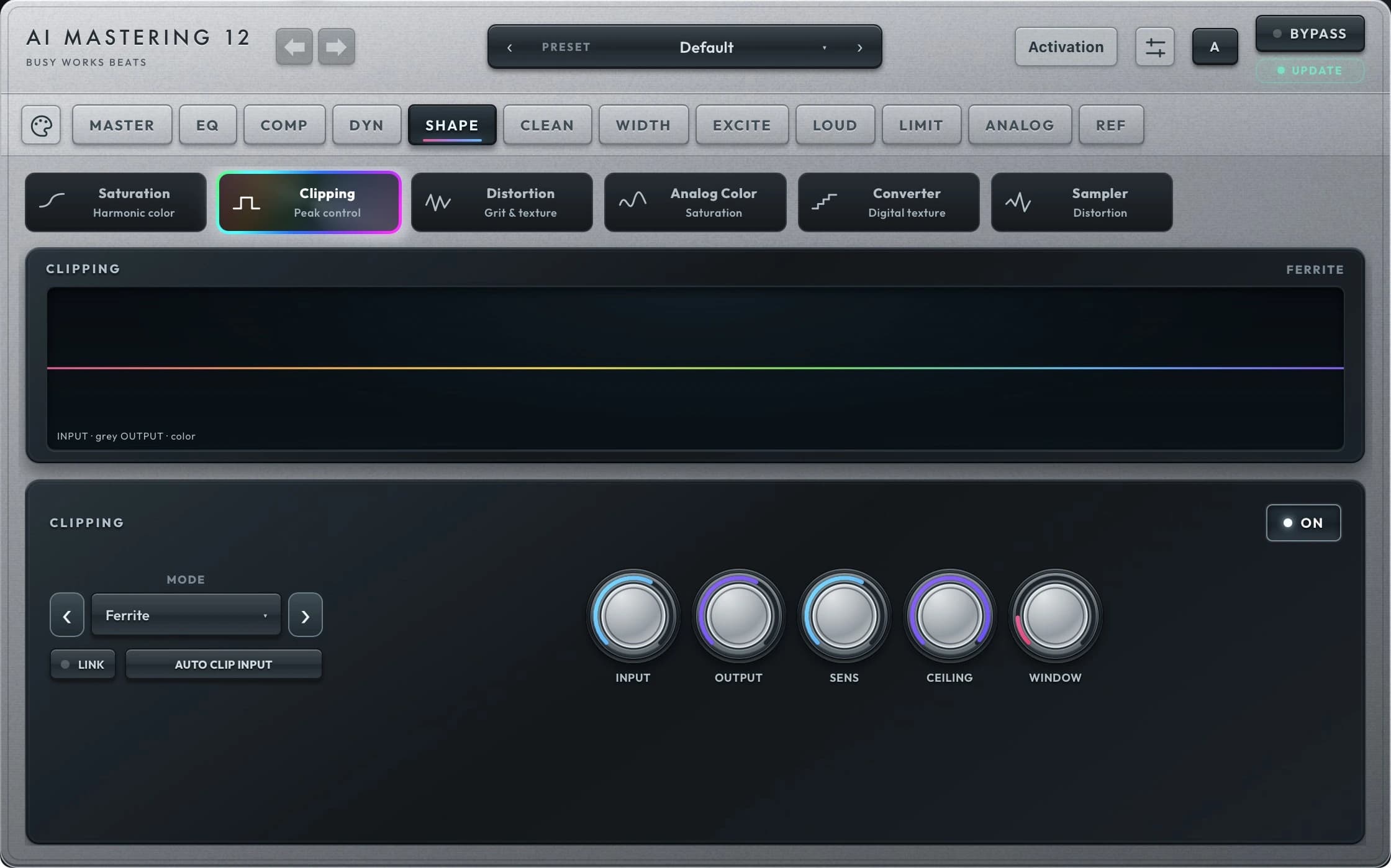Image resolution: width=1391 pixels, height=868 pixels.
Task: Switch the A/B state button A
Action: click(x=1215, y=47)
